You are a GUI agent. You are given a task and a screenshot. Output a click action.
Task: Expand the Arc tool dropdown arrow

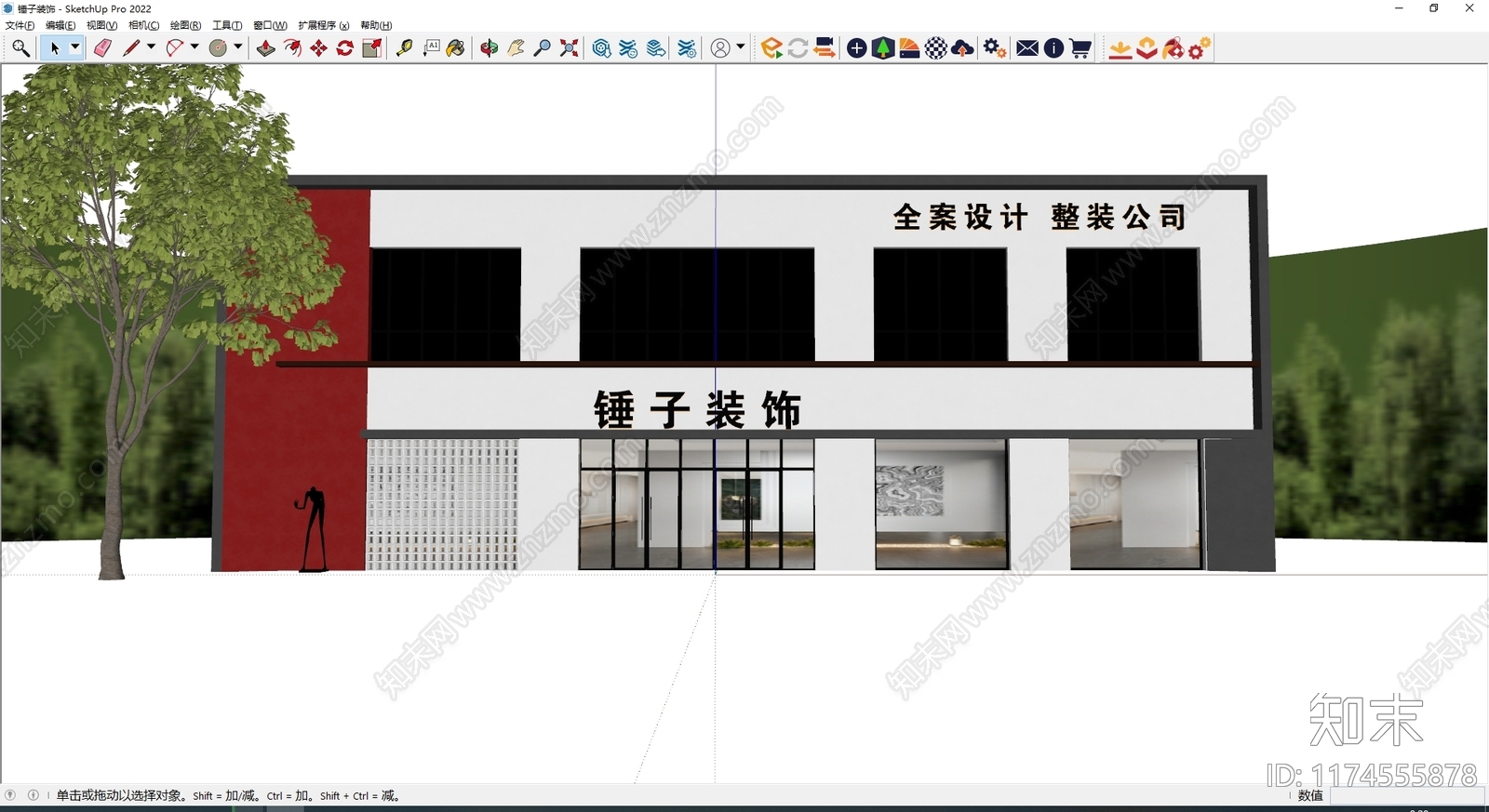[x=195, y=47]
